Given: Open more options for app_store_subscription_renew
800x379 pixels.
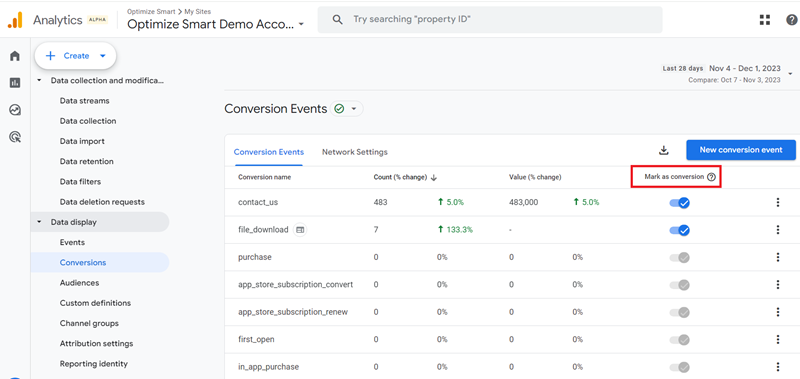Looking at the screenshot, I should pyautogui.click(x=778, y=312).
